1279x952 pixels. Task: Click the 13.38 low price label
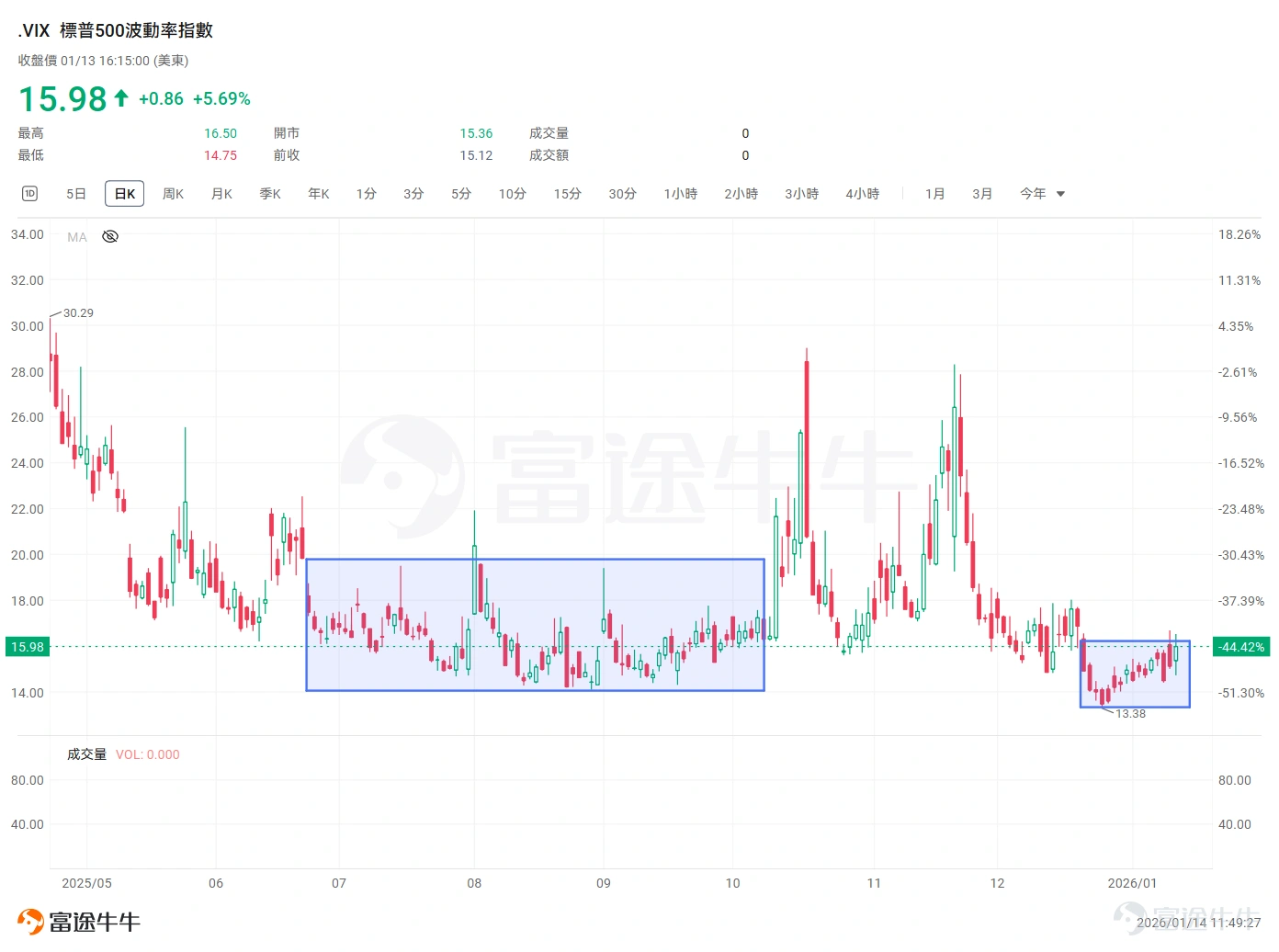pos(1130,714)
